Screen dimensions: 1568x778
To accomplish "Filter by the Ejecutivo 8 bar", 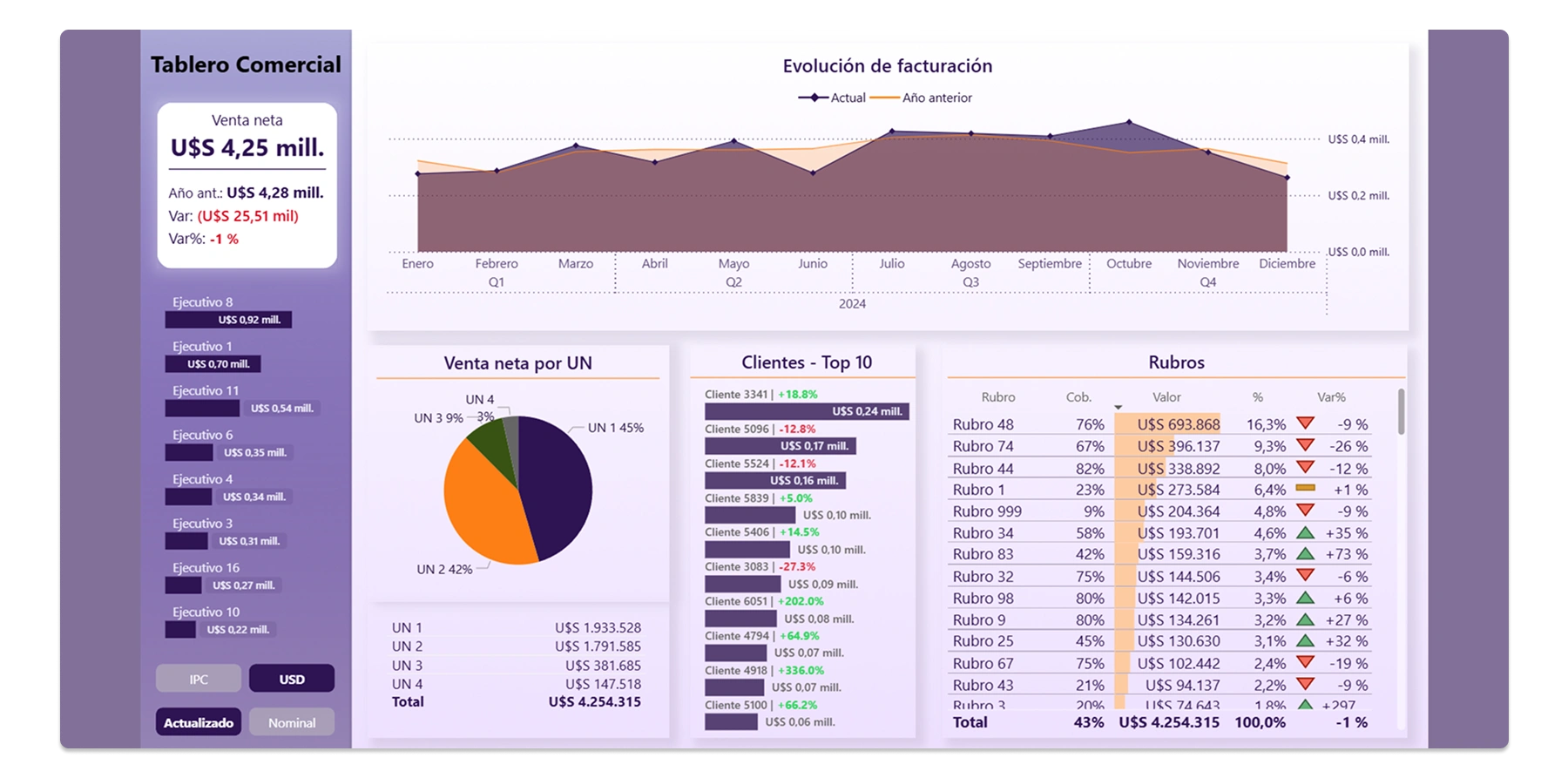I will (228, 320).
